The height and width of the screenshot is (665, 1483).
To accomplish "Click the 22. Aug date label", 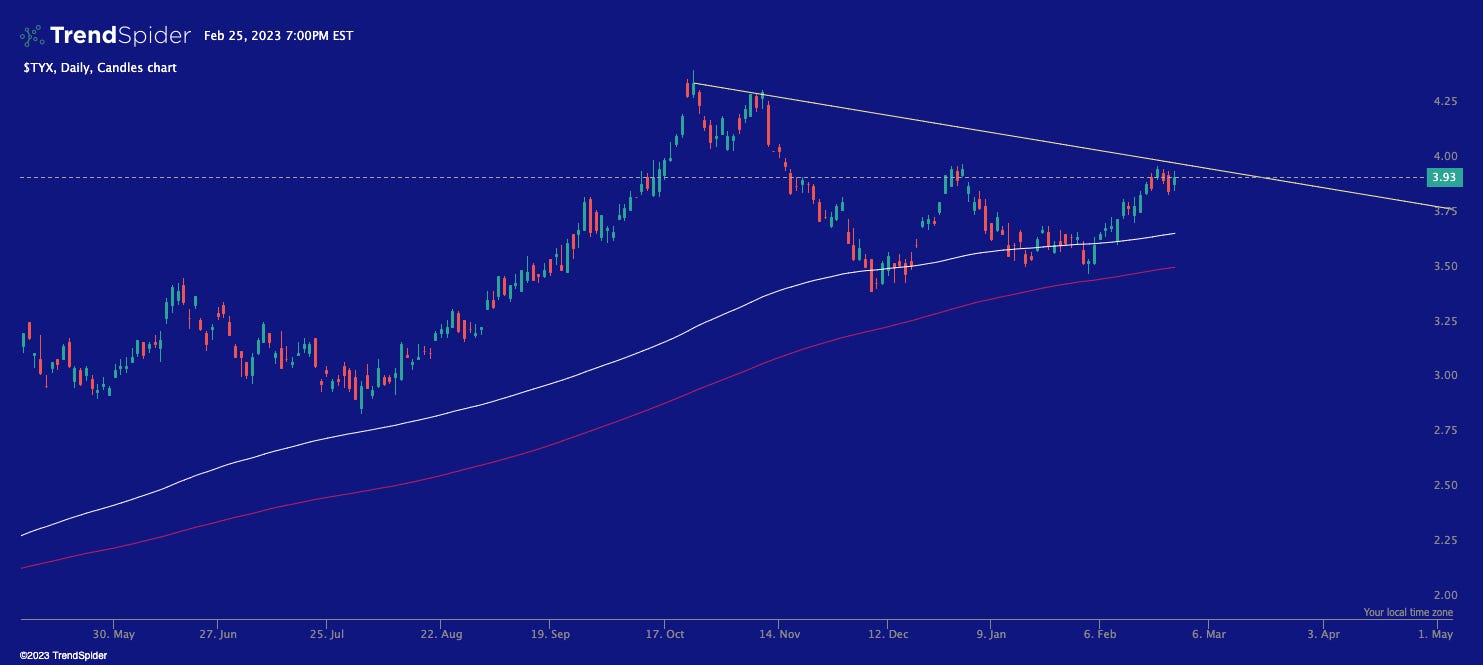I will tap(441, 634).
